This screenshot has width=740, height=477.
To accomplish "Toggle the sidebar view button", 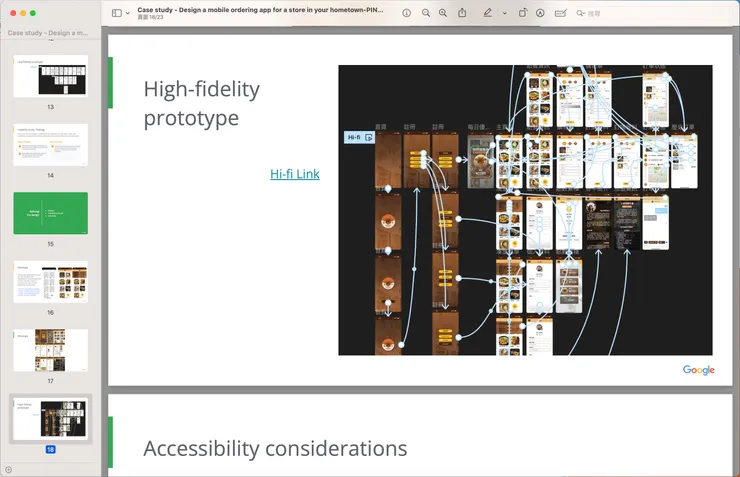I will pyautogui.click(x=117, y=13).
